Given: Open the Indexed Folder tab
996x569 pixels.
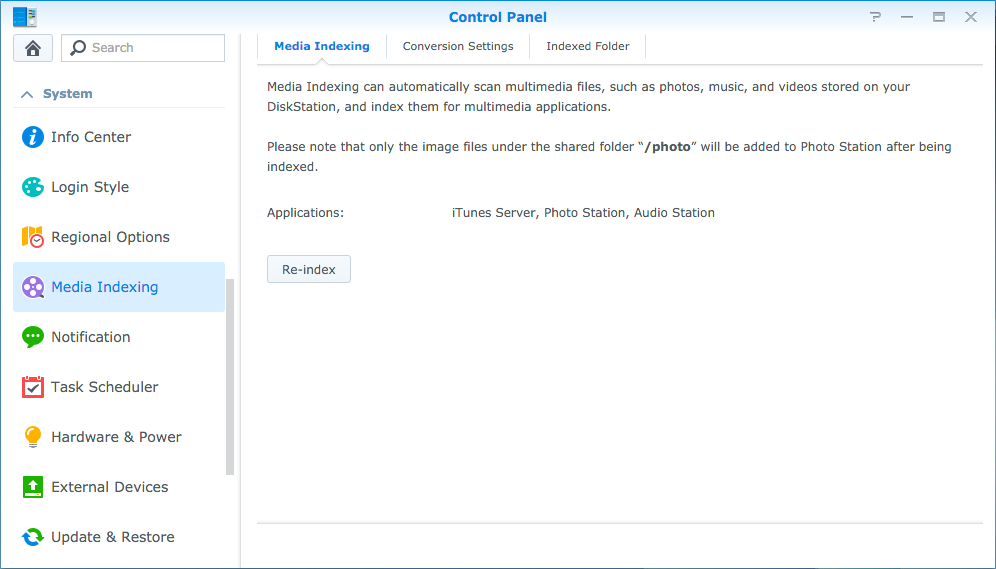Looking at the screenshot, I should [588, 46].
